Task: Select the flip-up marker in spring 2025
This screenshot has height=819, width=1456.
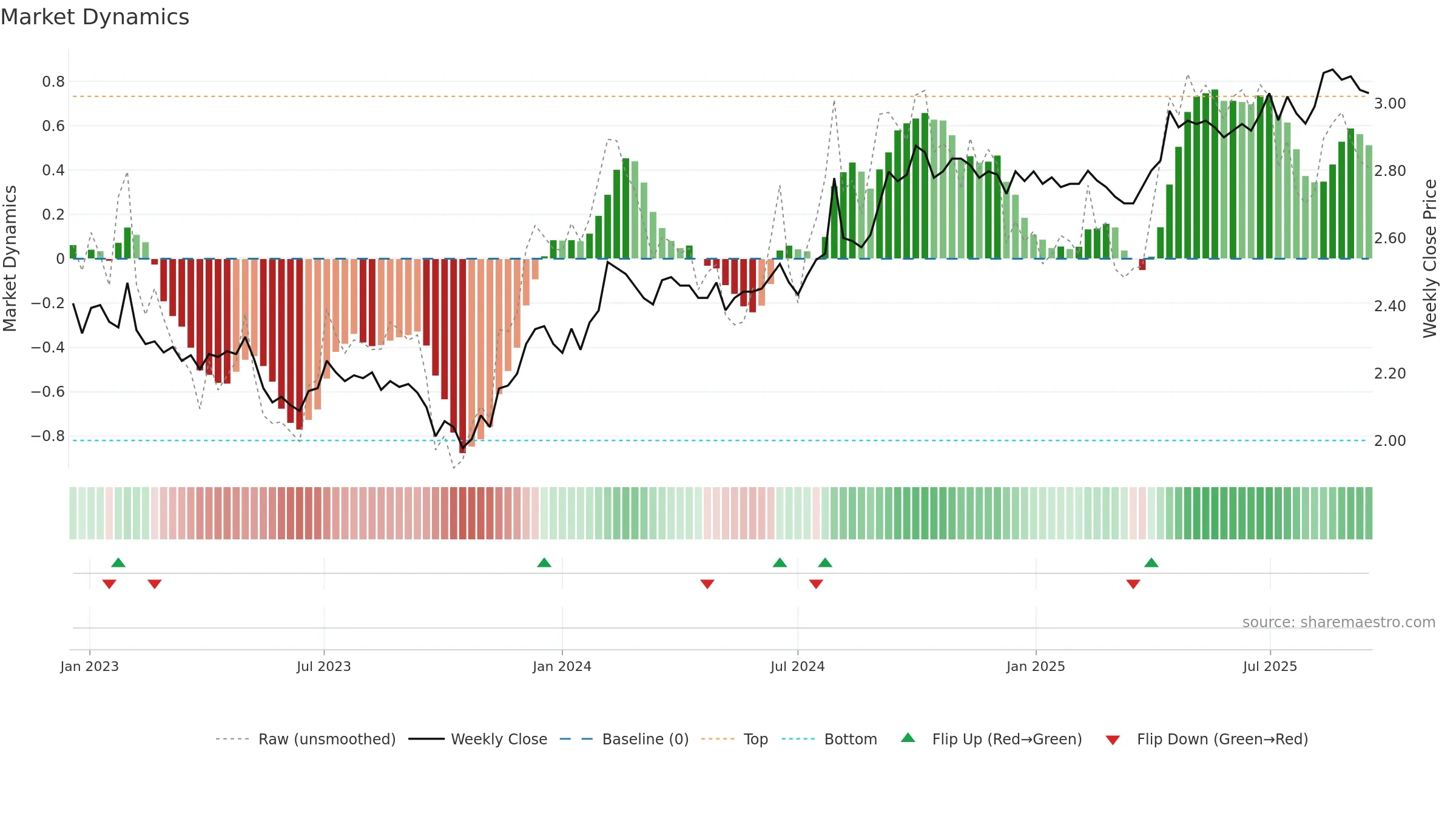Action: 1151,562
